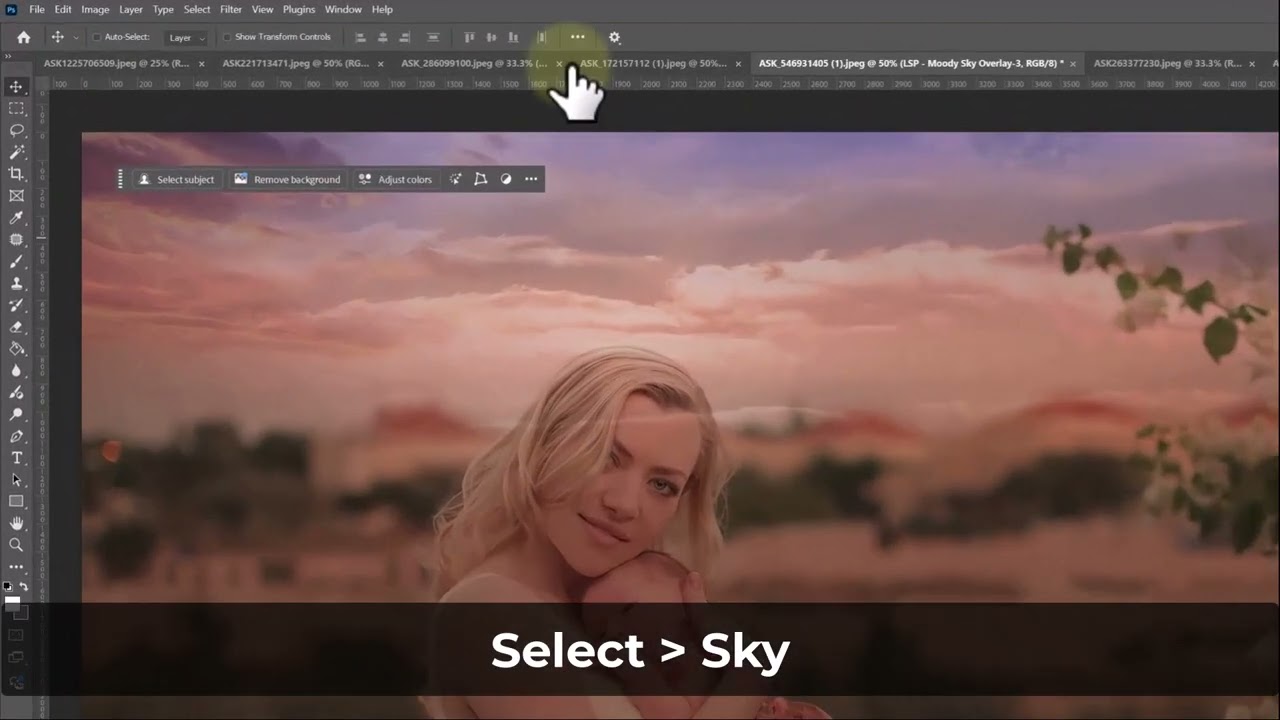1280x720 pixels.
Task: Open the foreground color swatch picker
Action: 11,603
